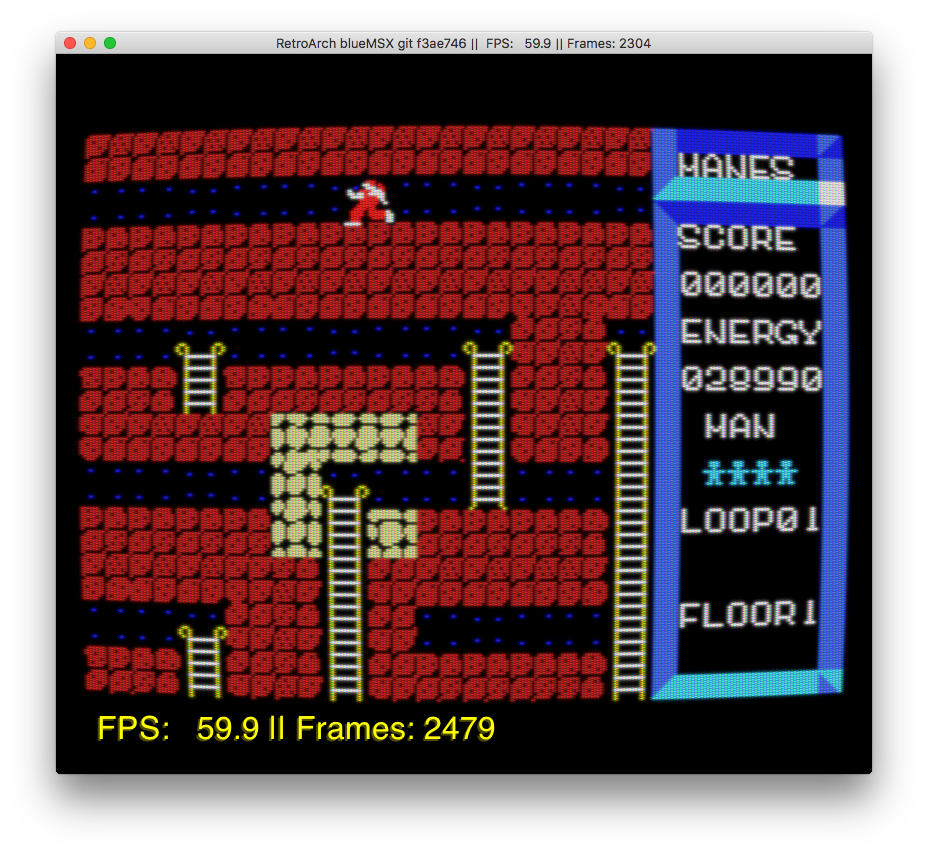Click the yellow stone block at lower right of the ladder
928x854 pixels.
[x=392, y=533]
